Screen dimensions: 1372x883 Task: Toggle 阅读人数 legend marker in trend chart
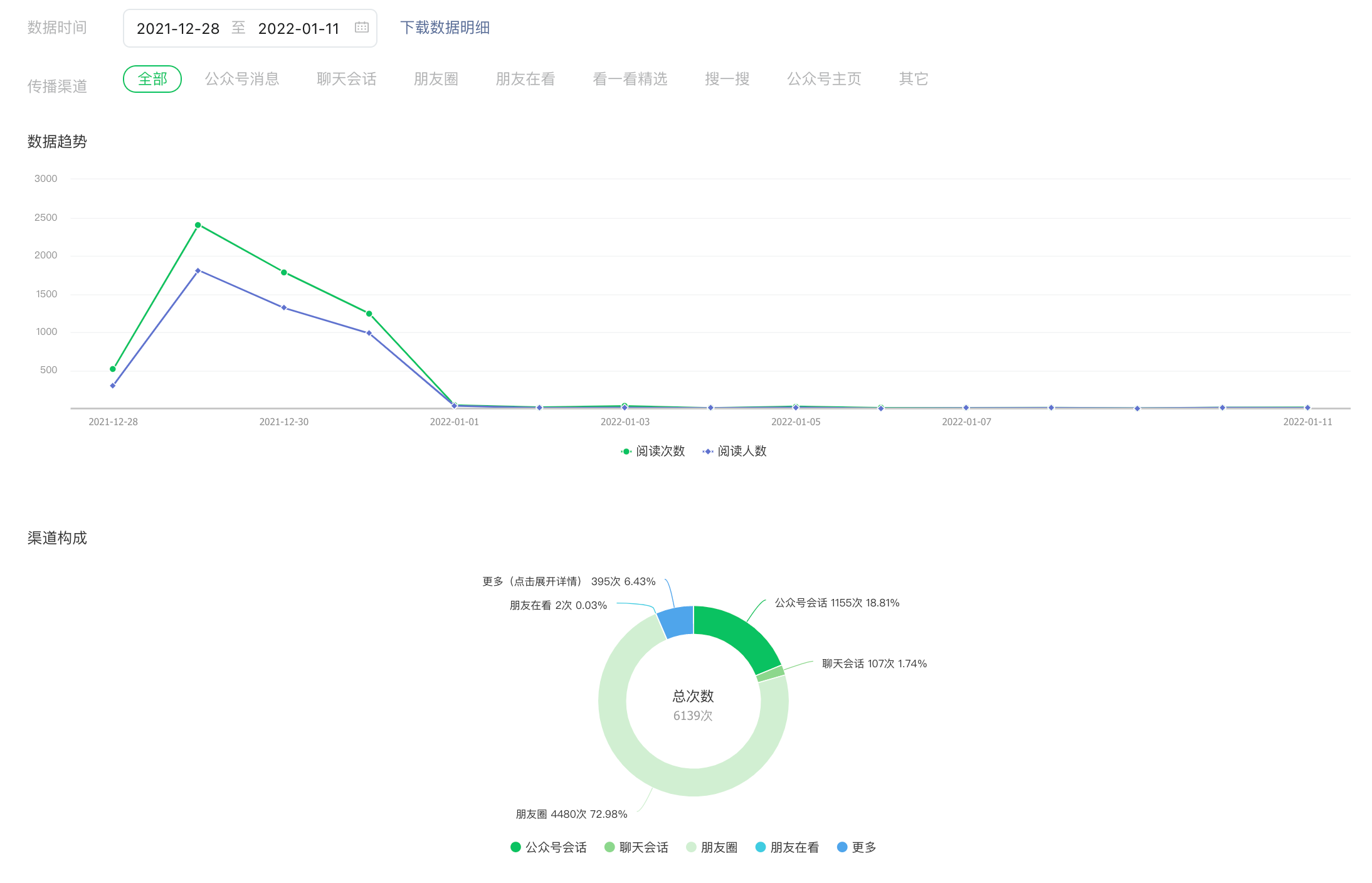(708, 452)
